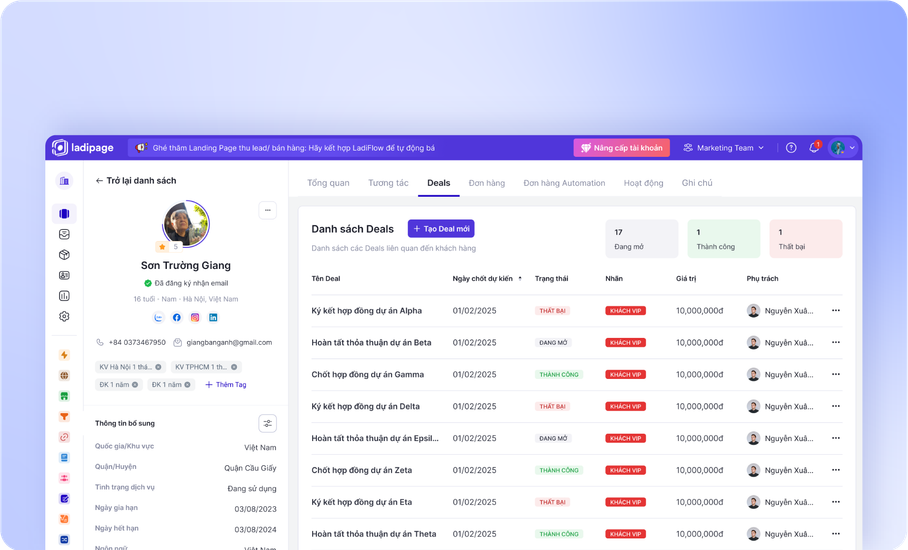Open row menu for Hoàn tất thỏa thuận dự án Beta

pyautogui.click(x=836, y=342)
